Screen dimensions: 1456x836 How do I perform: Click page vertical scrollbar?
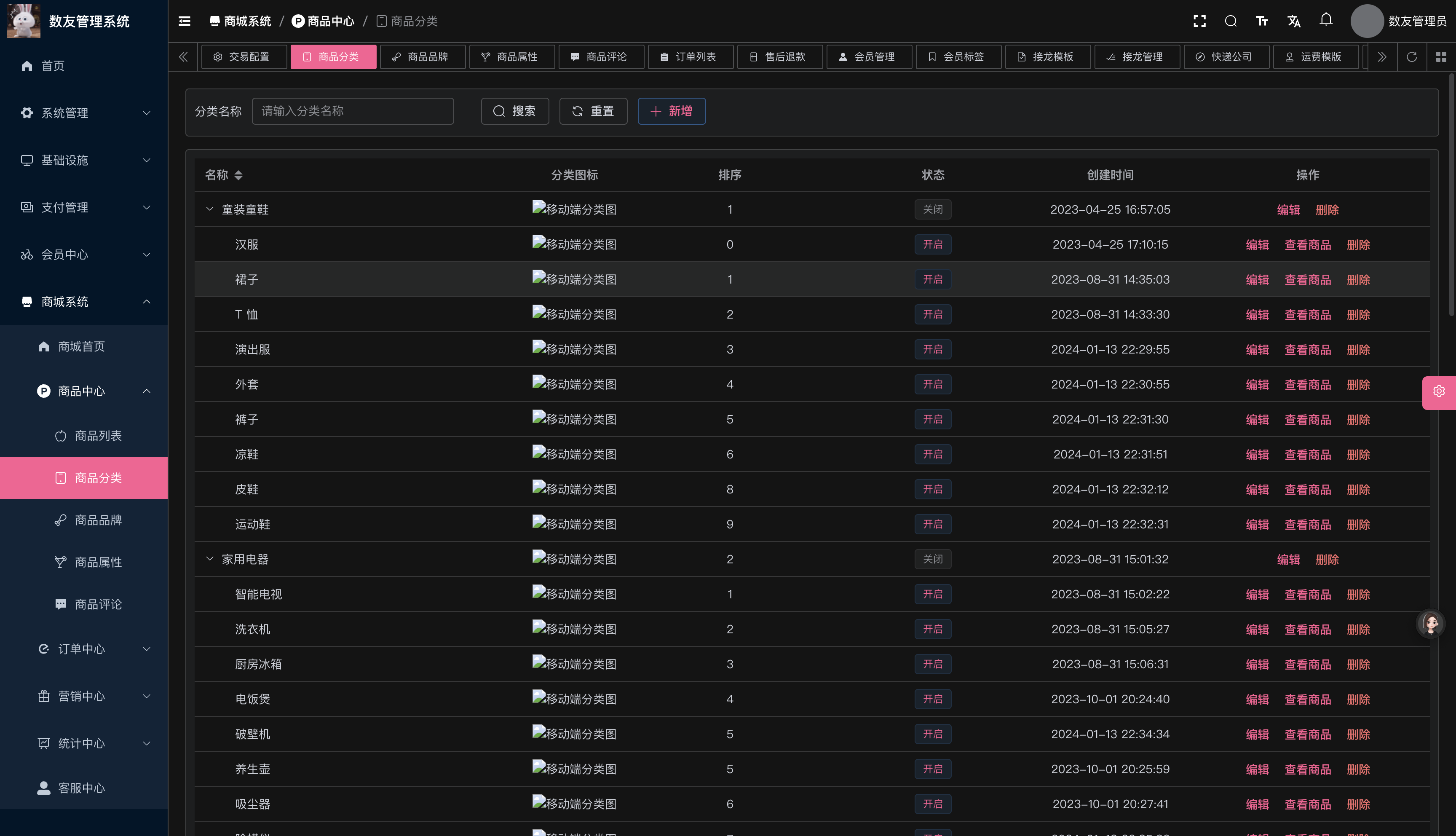click(x=1451, y=195)
